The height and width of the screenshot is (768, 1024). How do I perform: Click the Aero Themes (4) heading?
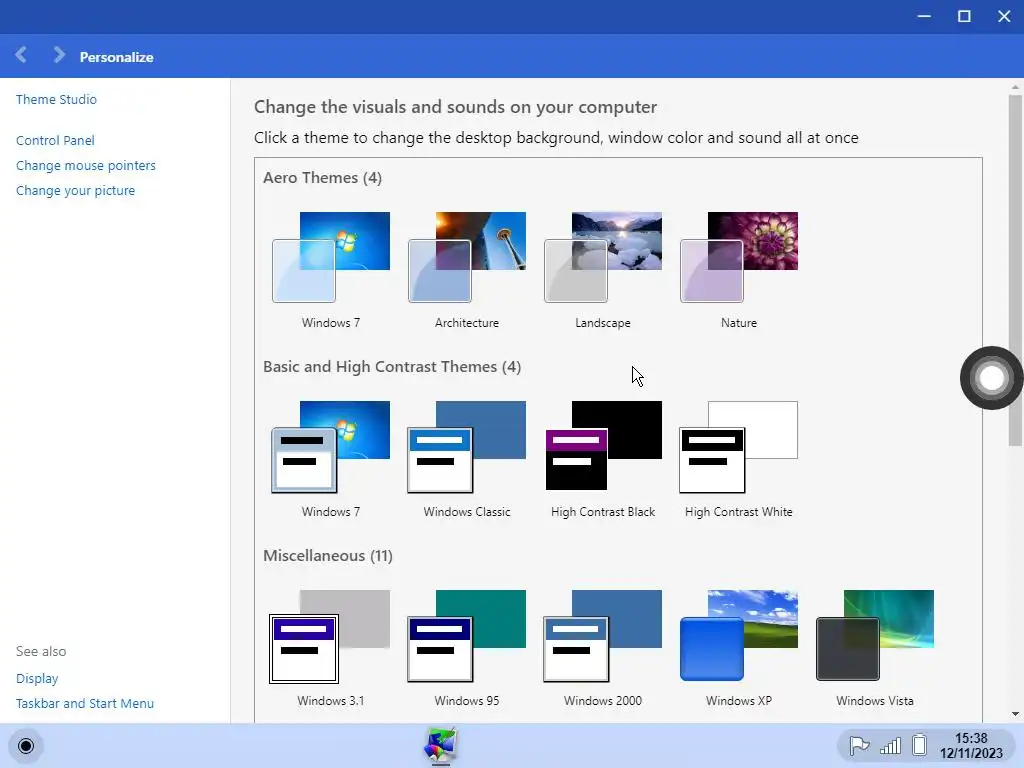[323, 178]
